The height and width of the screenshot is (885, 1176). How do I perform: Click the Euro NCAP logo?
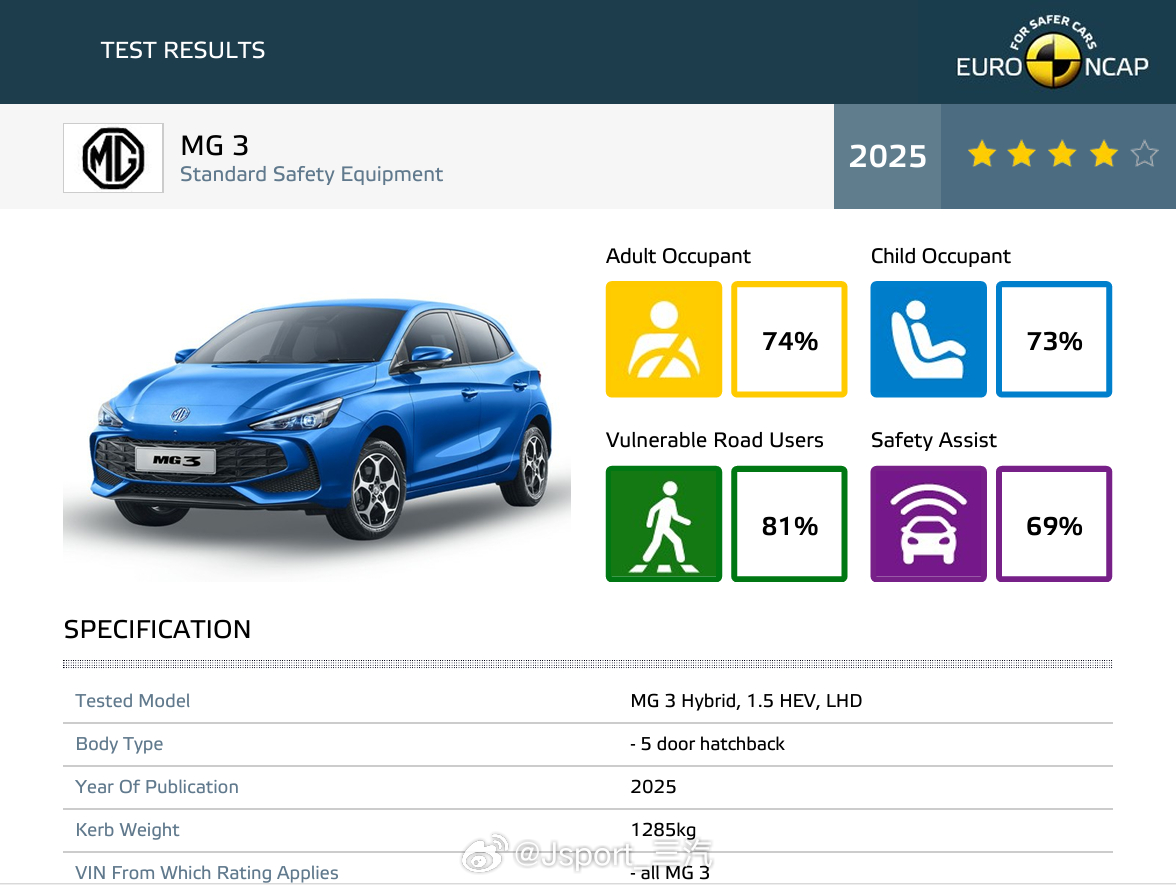coord(1052,52)
